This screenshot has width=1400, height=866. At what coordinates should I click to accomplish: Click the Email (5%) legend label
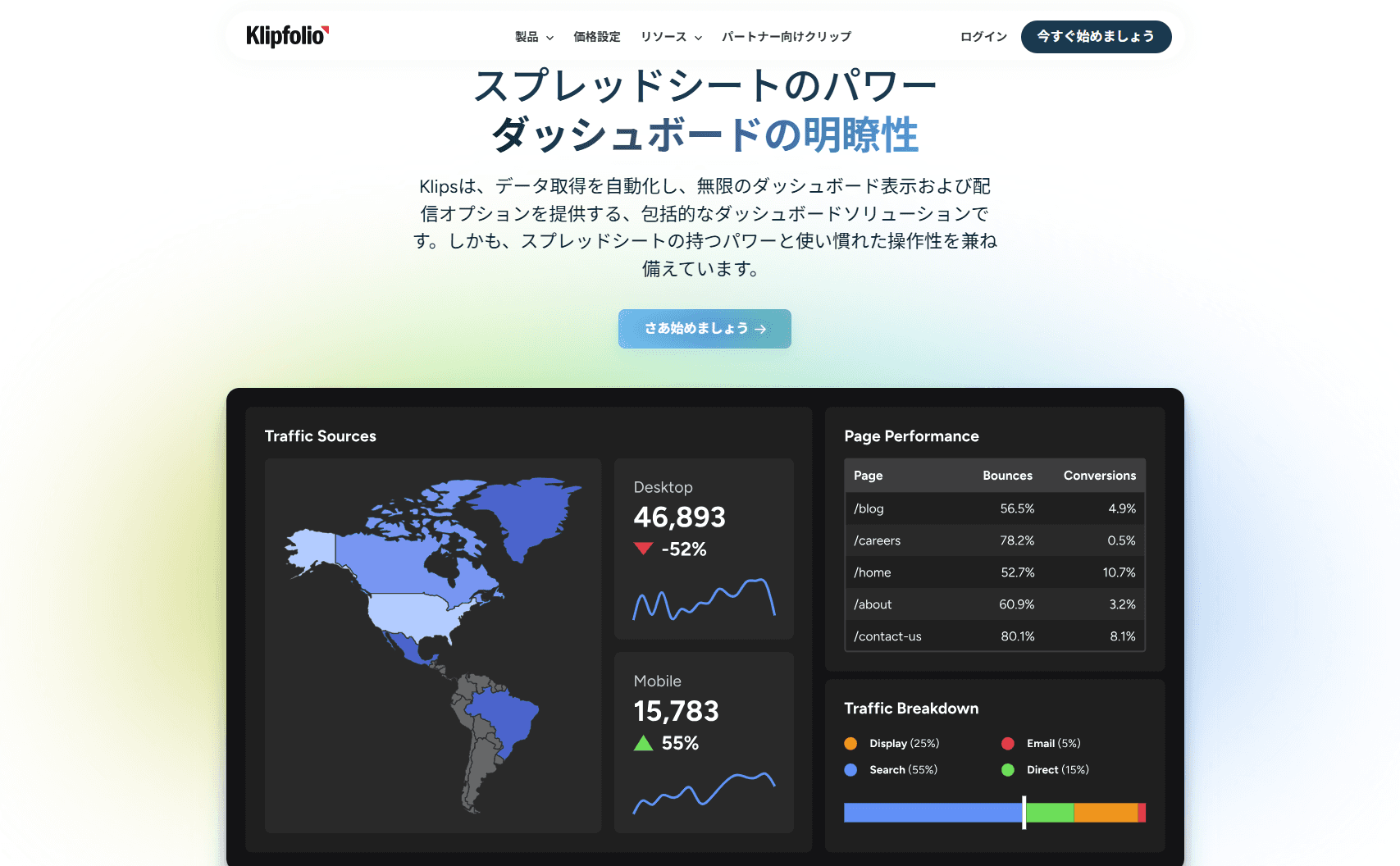click(1054, 744)
